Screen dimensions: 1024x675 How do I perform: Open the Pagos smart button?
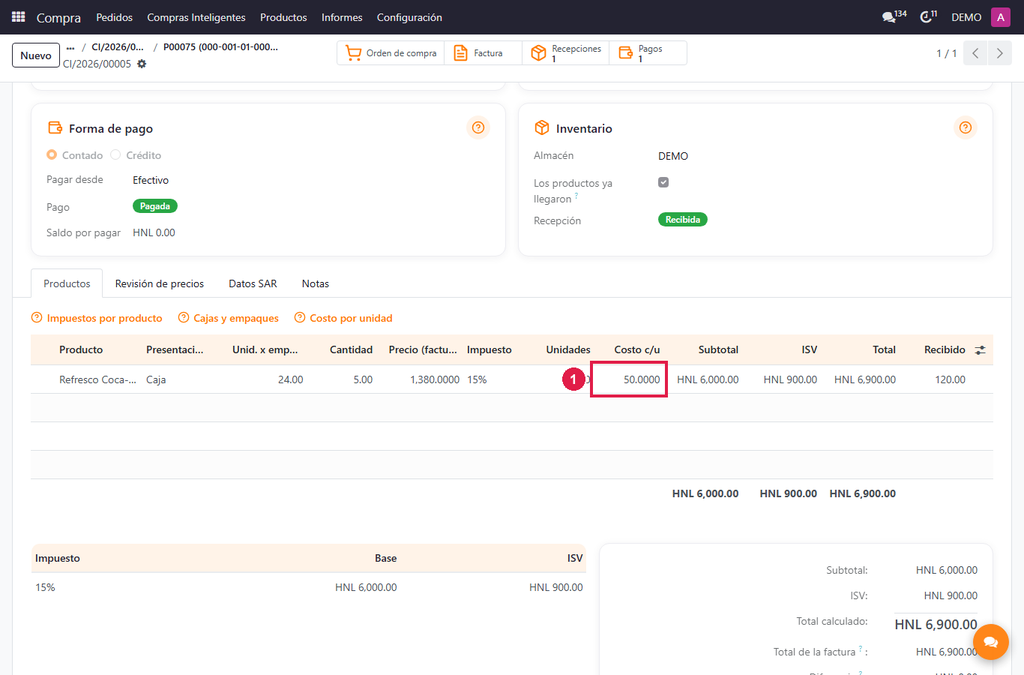click(x=648, y=53)
